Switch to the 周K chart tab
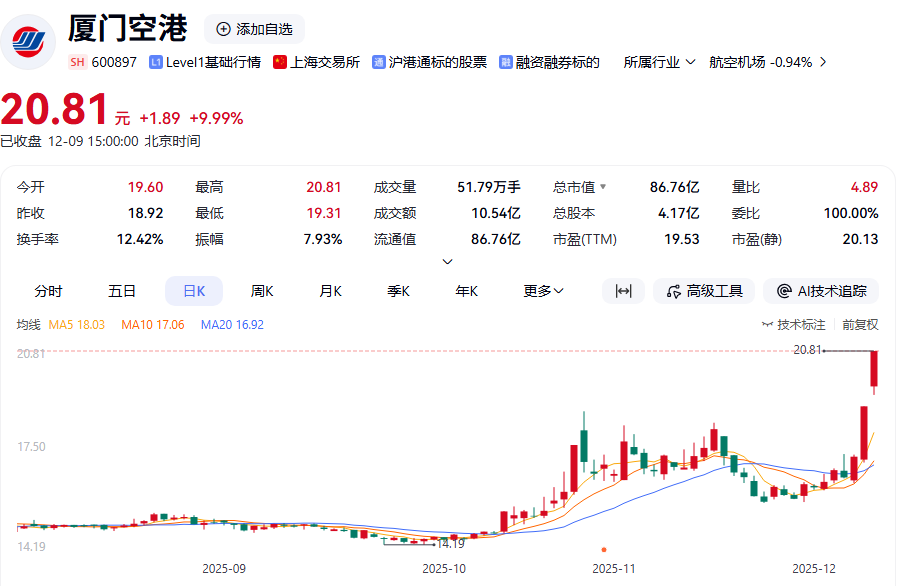Viewport: 902px width, 586px height. coord(262,291)
